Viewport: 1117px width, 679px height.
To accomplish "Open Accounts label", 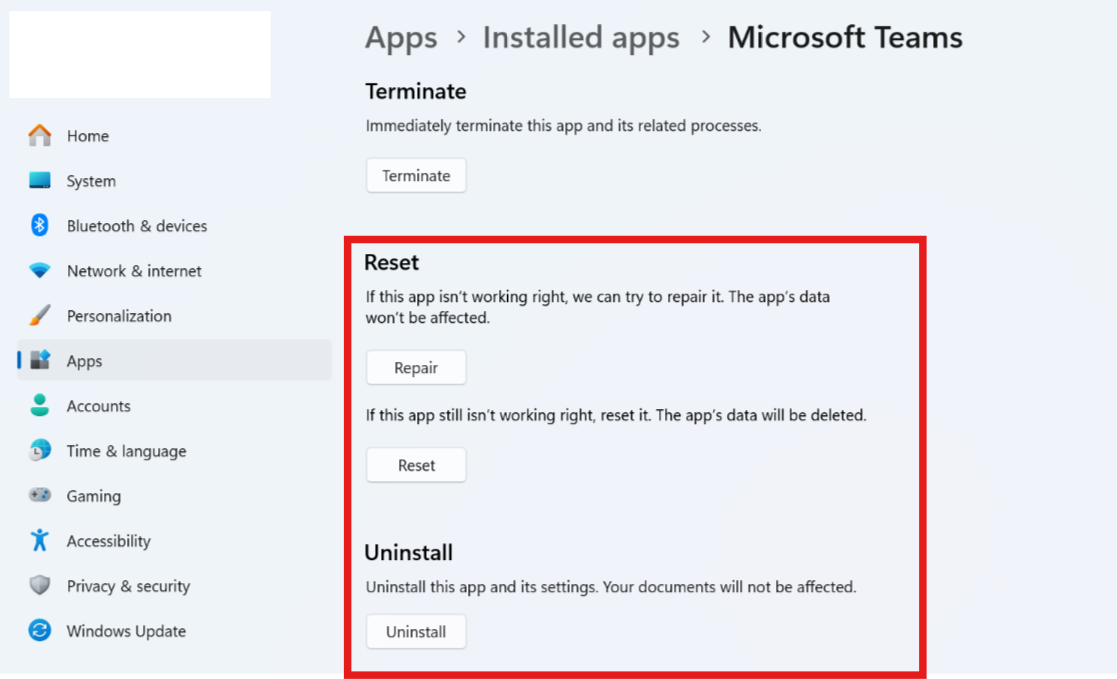I will [x=98, y=406].
